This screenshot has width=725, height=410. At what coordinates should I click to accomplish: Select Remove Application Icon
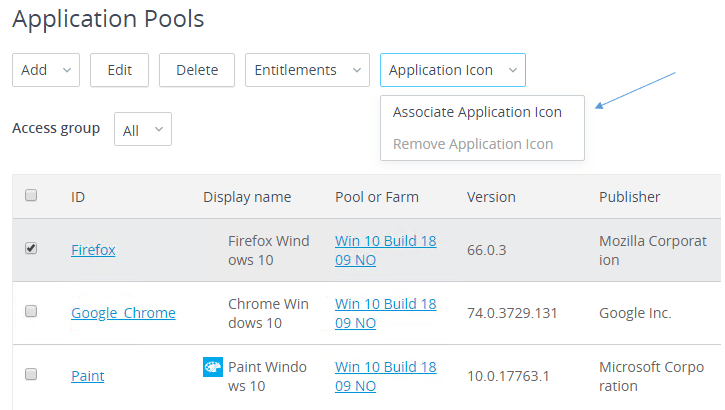pyautogui.click(x=473, y=144)
